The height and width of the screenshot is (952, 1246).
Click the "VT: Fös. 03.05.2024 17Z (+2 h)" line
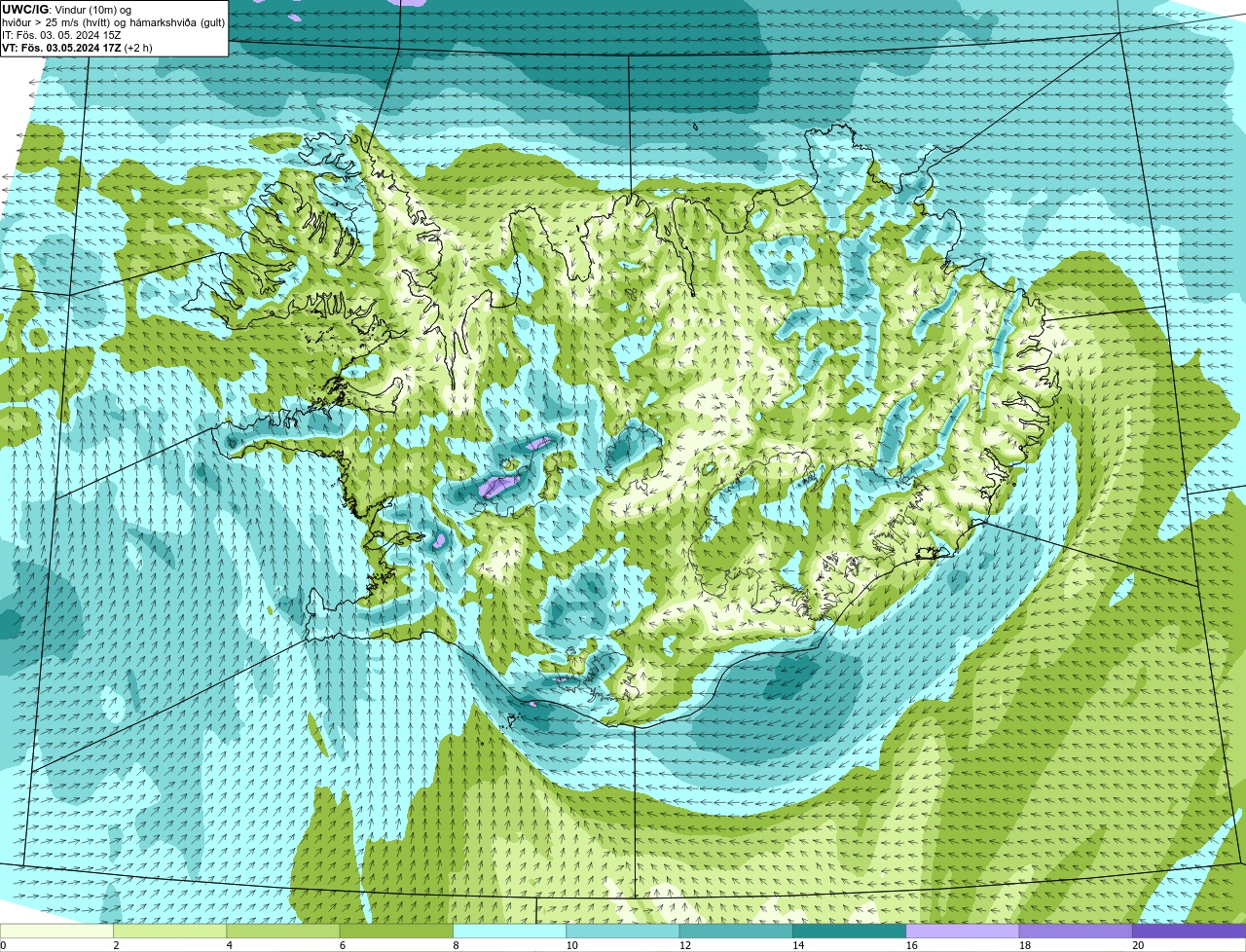(77, 48)
